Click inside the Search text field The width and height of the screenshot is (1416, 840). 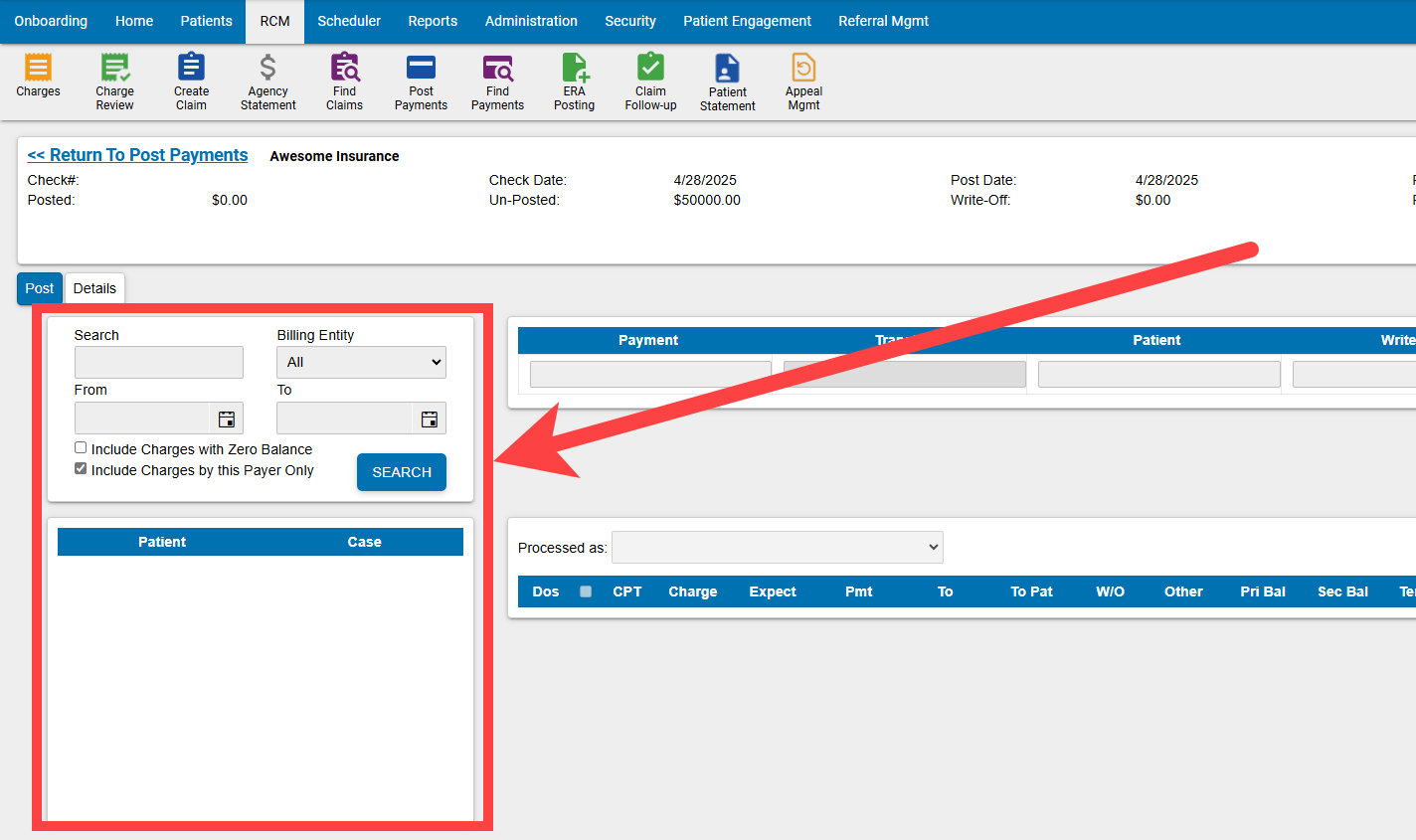pos(158,362)
